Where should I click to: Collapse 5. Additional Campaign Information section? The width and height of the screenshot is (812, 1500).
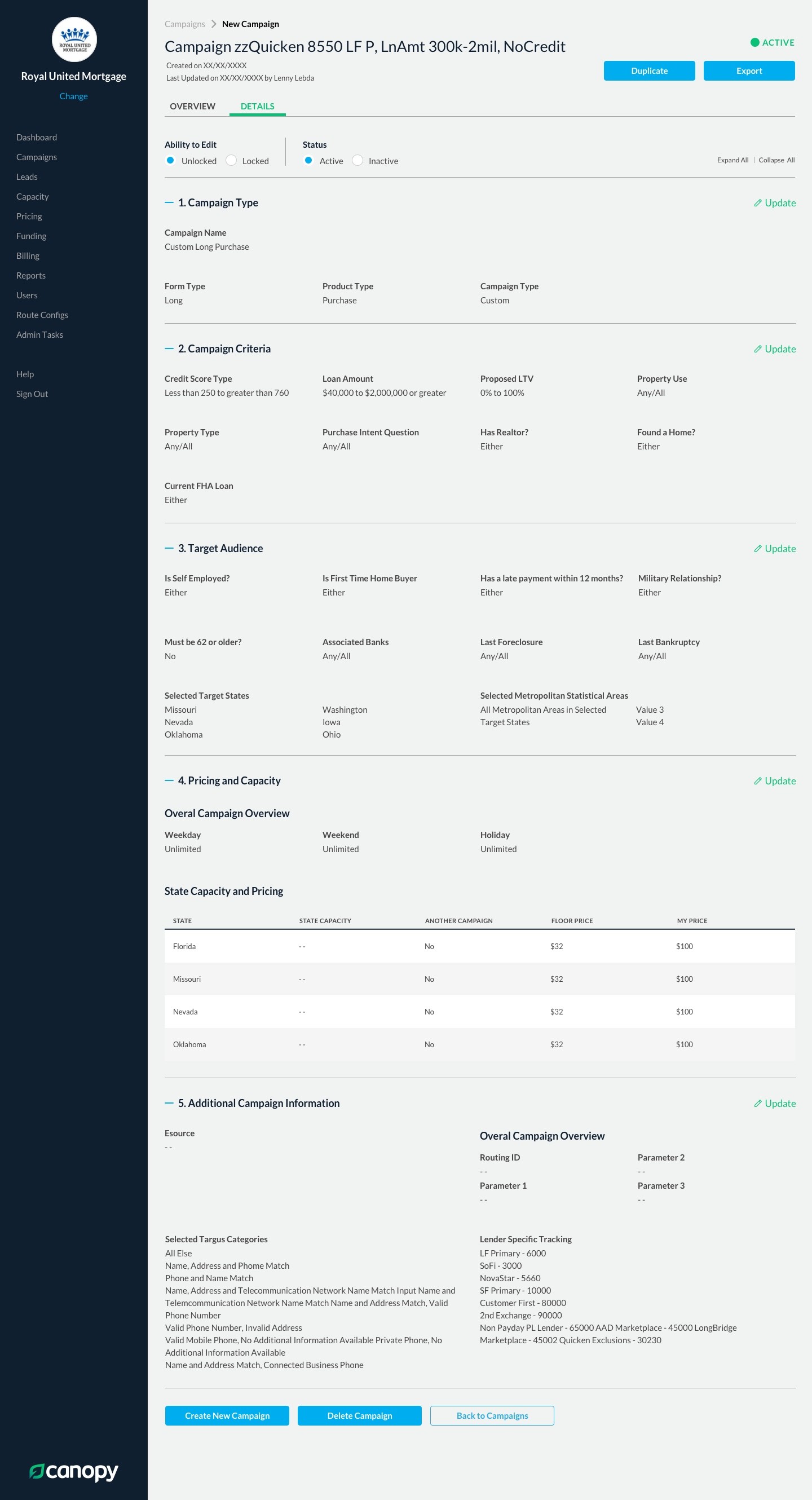(169, 1104)
